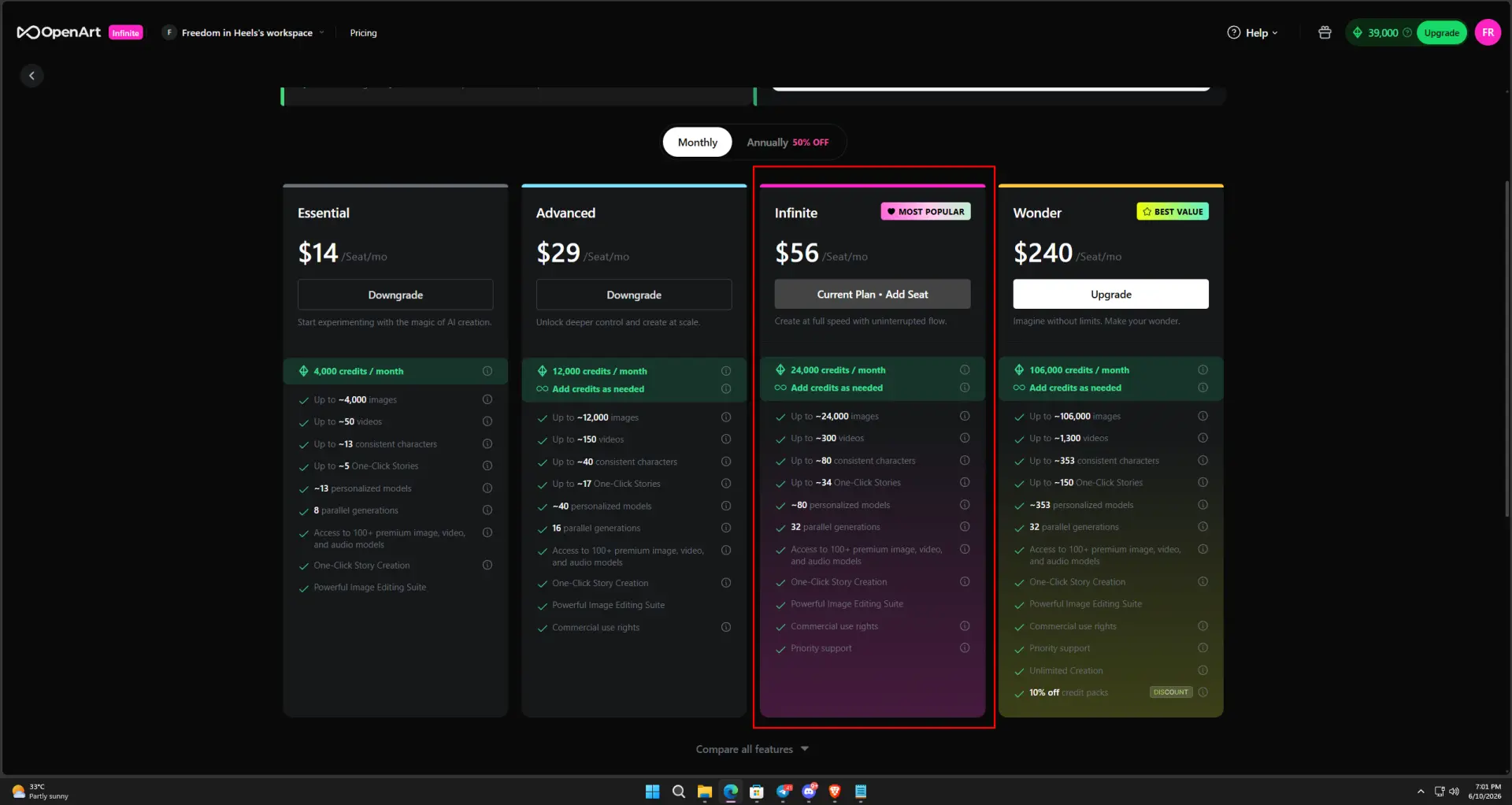1512x805 pixels.
Task: Show info for Wonder 106,000 credits / month
Action: [x=1203, y=369]
